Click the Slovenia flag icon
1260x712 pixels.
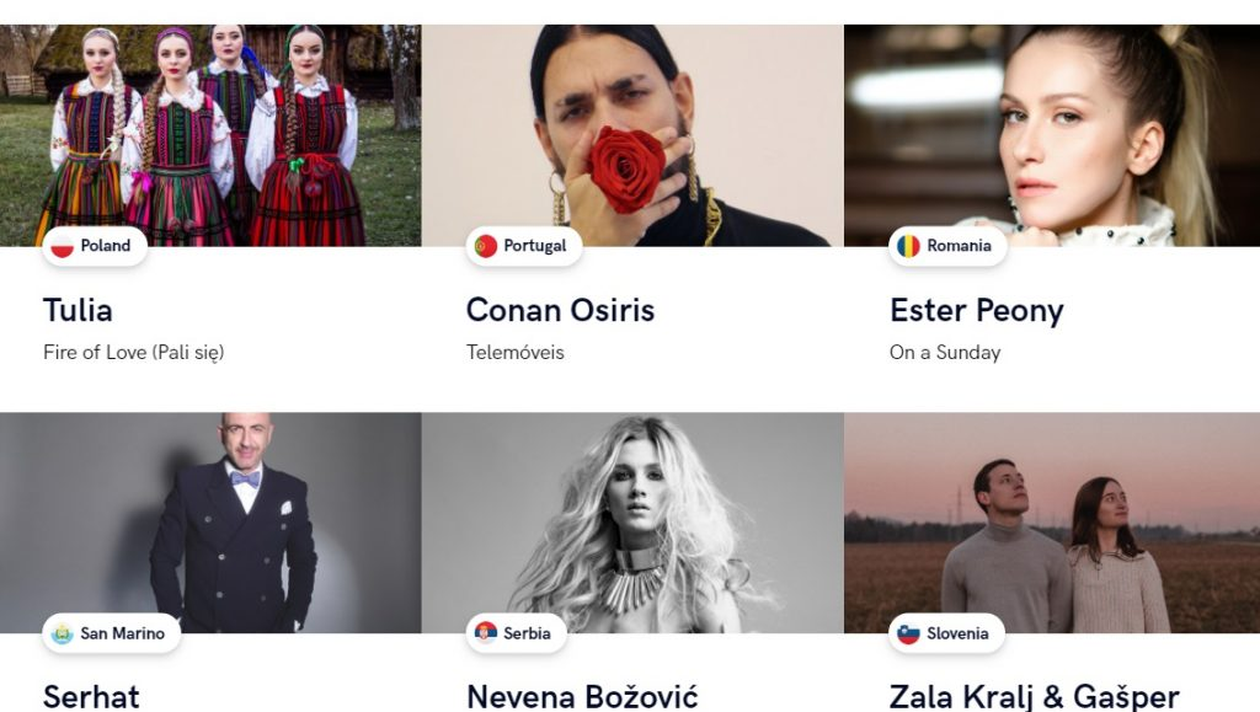point(908,634)
